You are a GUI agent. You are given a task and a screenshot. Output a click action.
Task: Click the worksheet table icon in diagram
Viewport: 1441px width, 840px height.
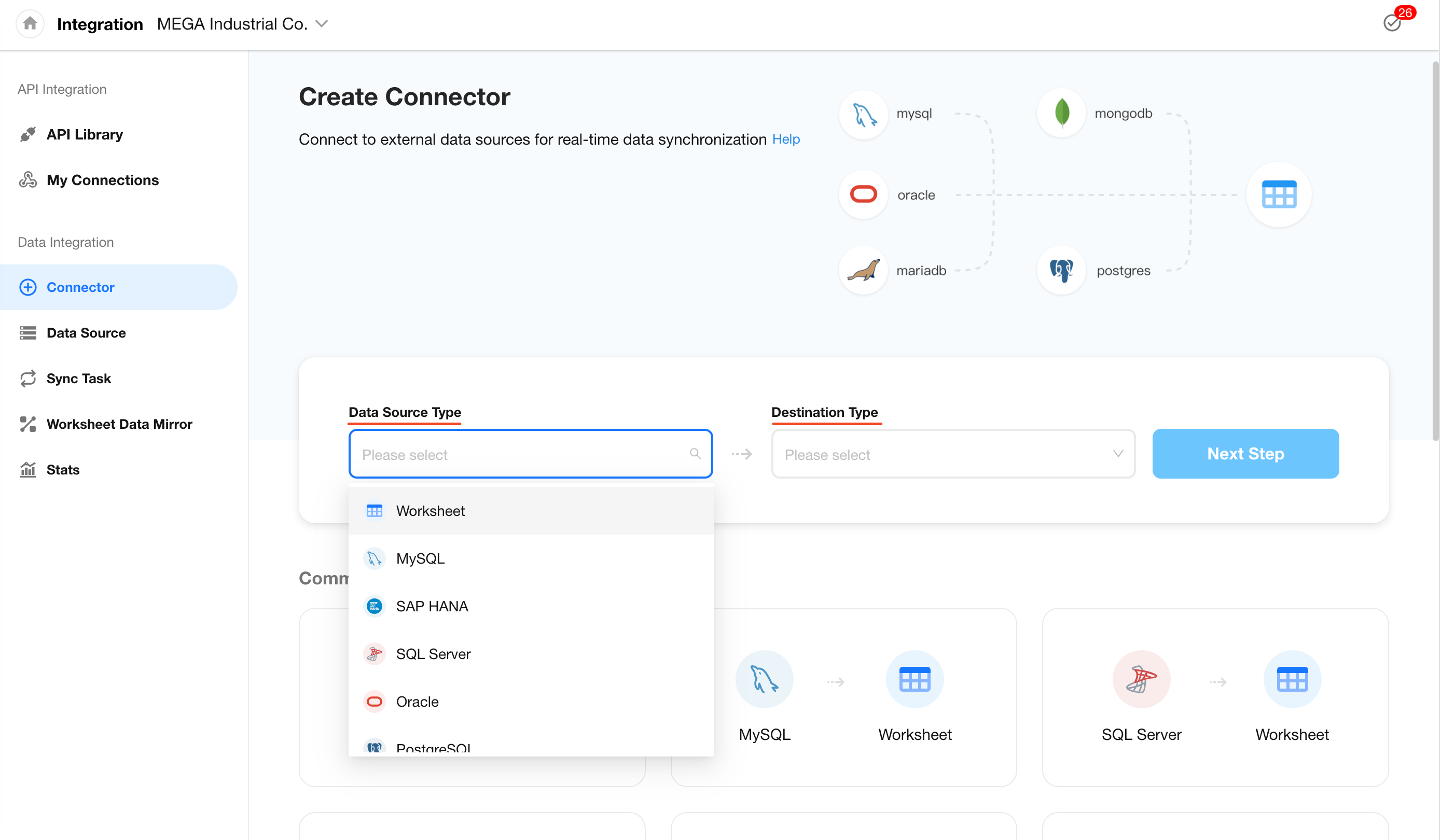(1279, 195)
